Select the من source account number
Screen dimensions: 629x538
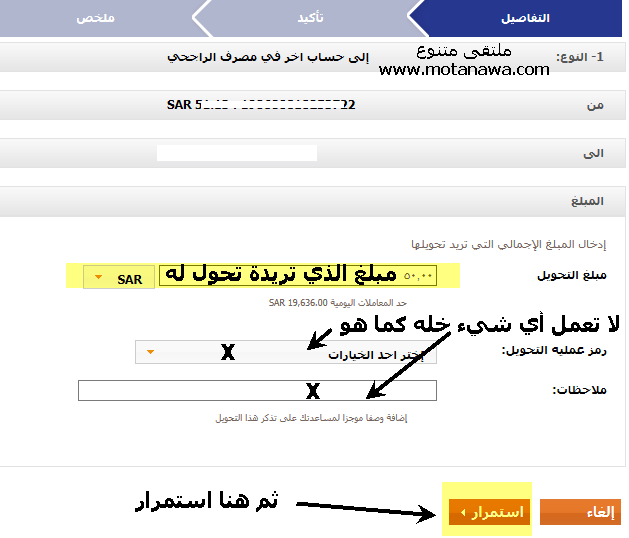[261, 105]
